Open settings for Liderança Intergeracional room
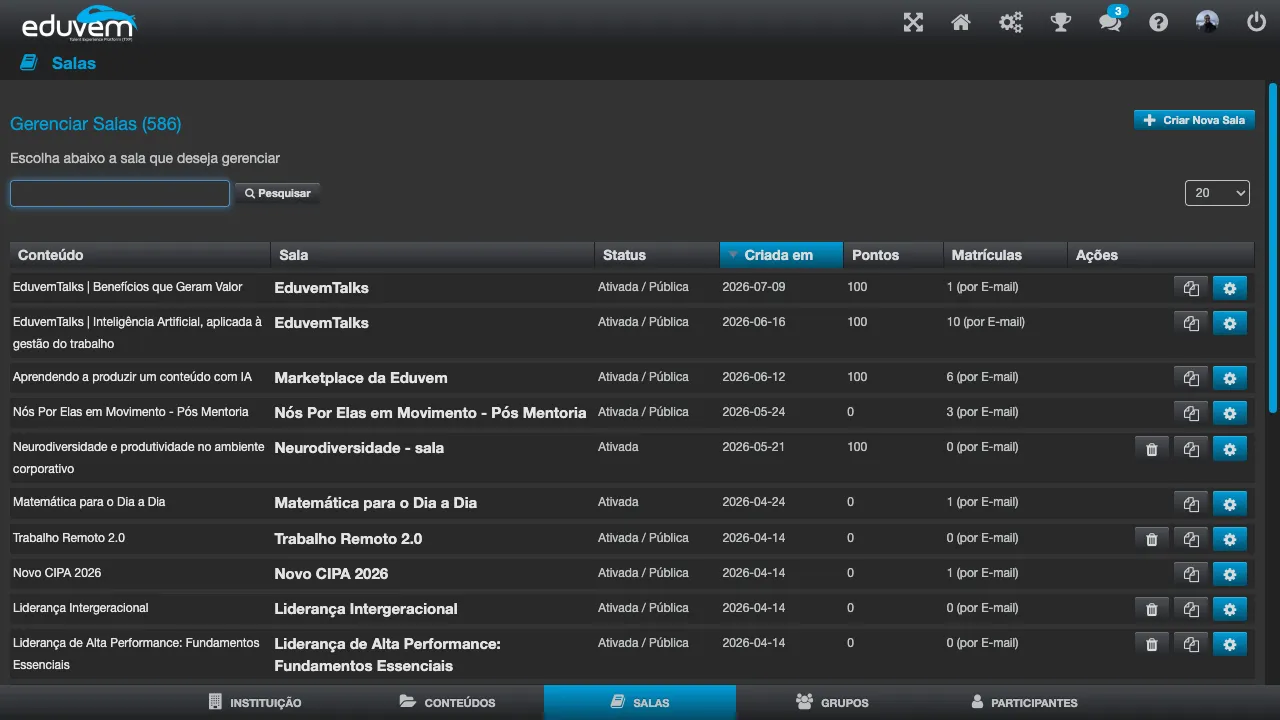The width and height of the screenshot is (1280, 720). pos(1230,609)
